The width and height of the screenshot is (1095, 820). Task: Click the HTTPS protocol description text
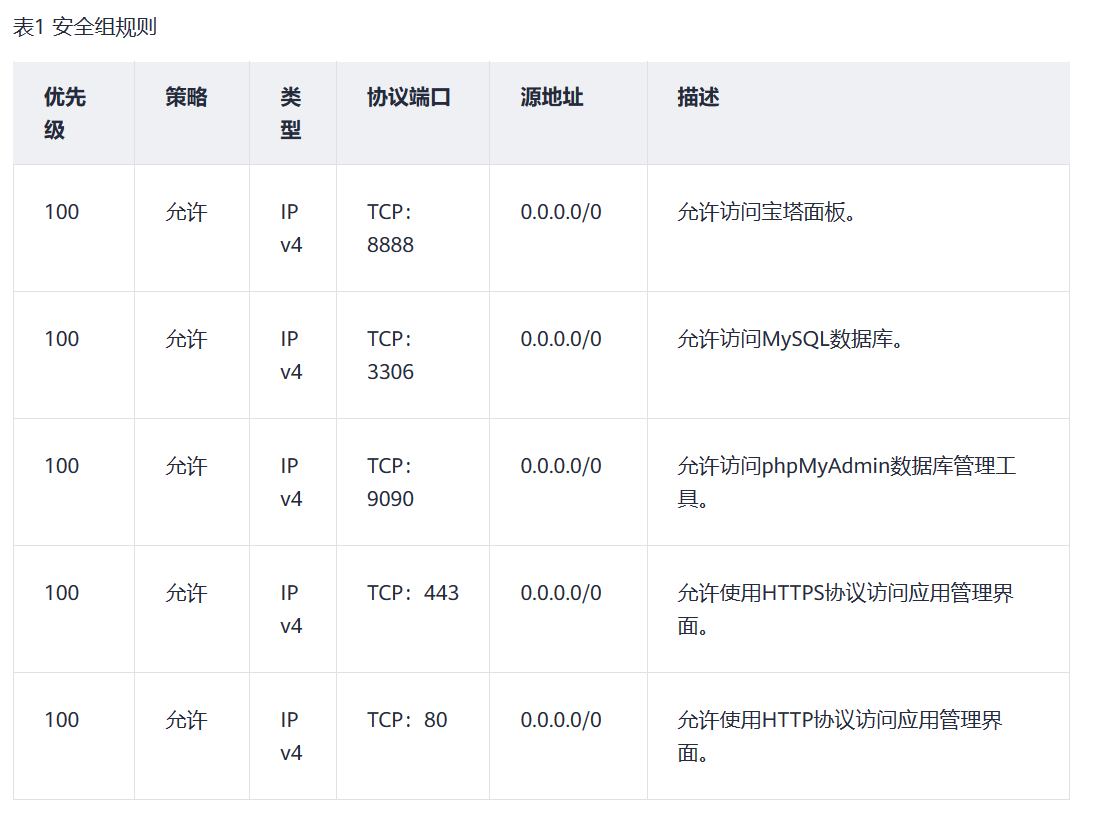tap(845, 610)
